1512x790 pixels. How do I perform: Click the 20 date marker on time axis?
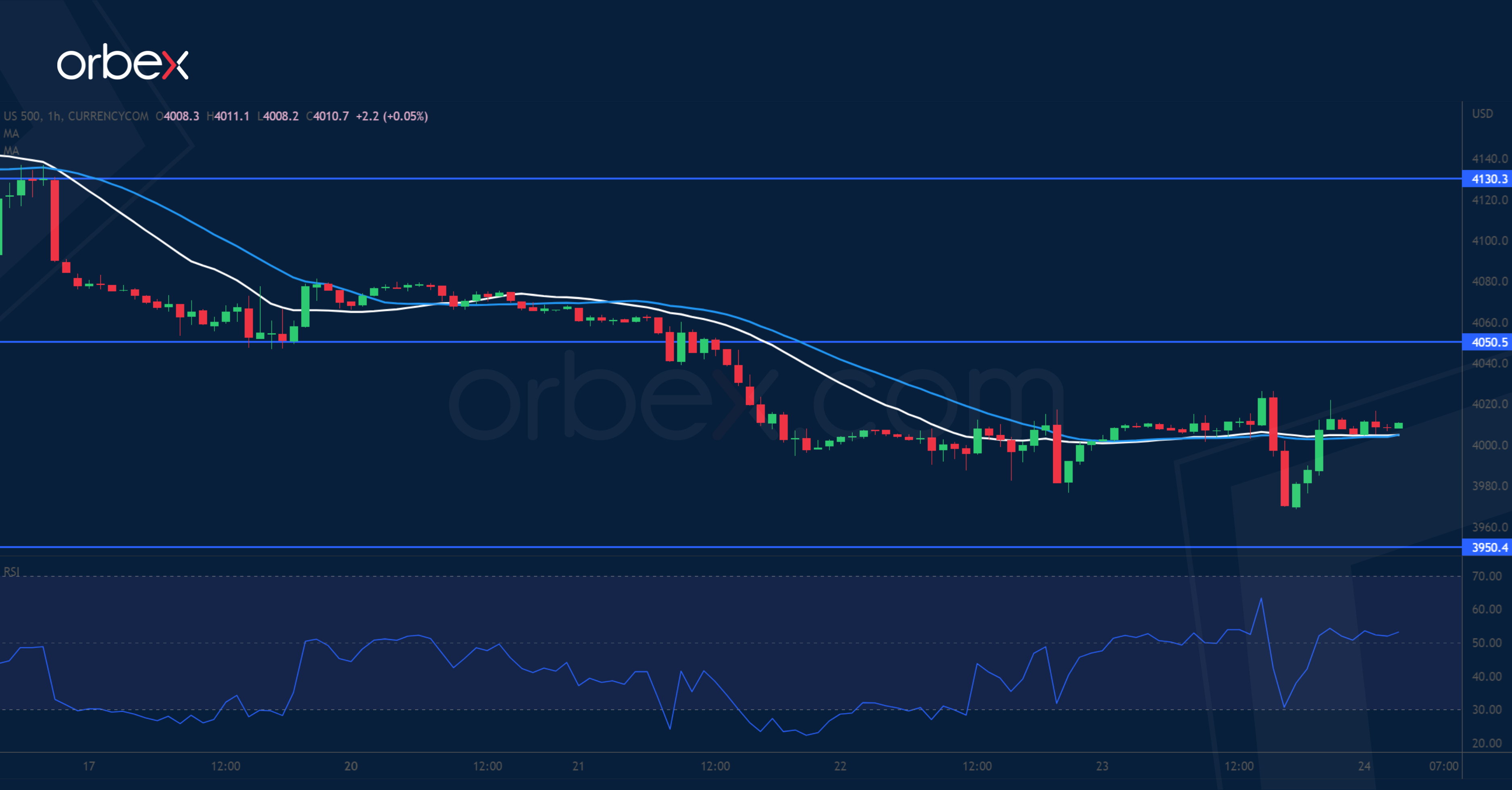click(x=351, y=766)
